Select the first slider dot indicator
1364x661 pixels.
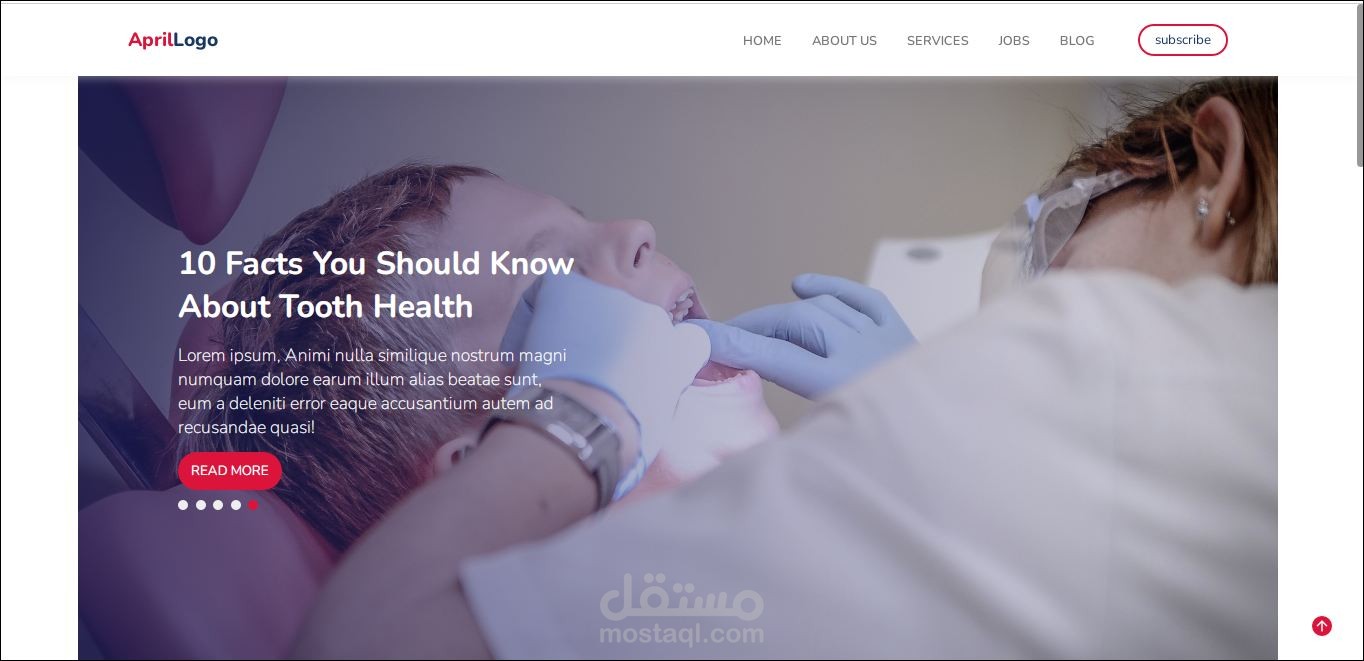183,505
